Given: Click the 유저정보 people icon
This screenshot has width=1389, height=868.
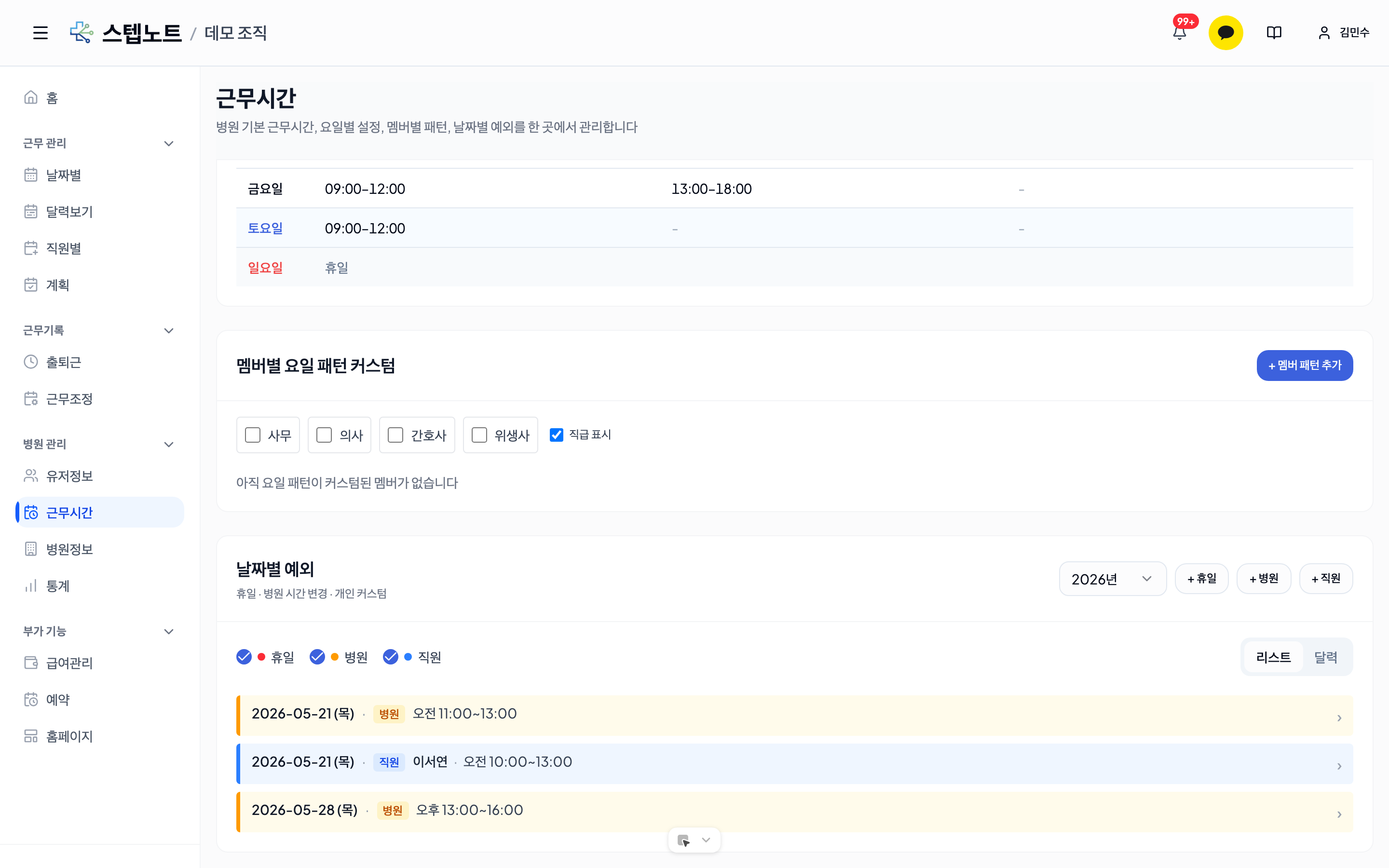Looking at the screenshot, I should tap(31, 475).
